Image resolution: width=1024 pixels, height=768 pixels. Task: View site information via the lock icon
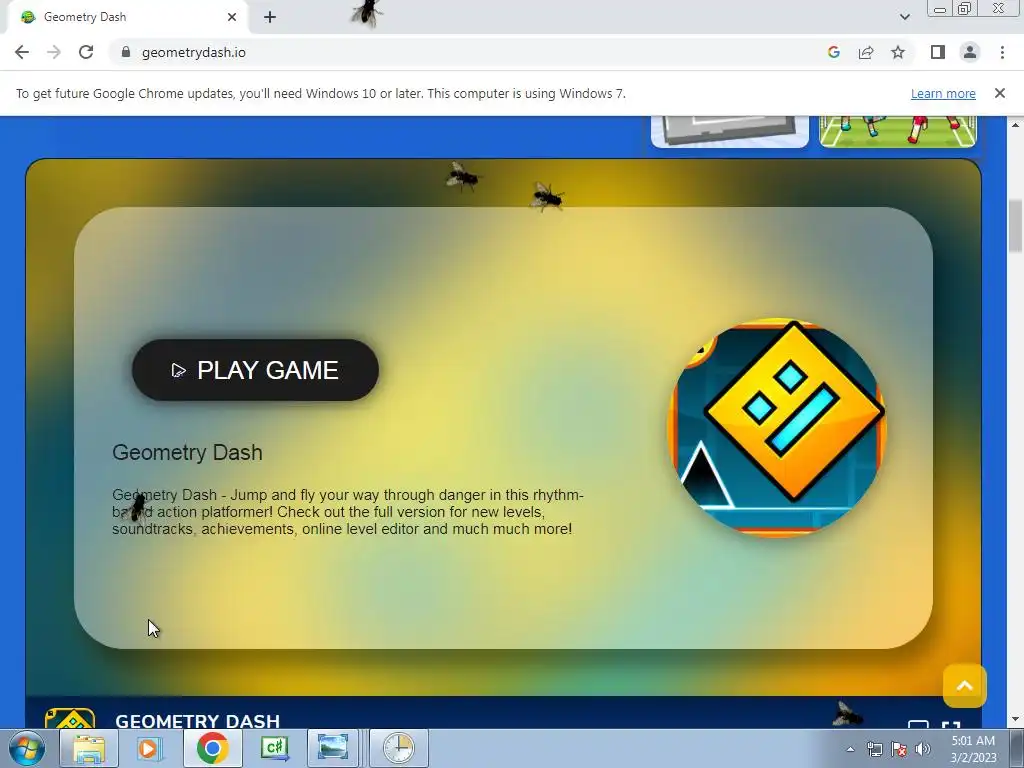tap(126, 52)
